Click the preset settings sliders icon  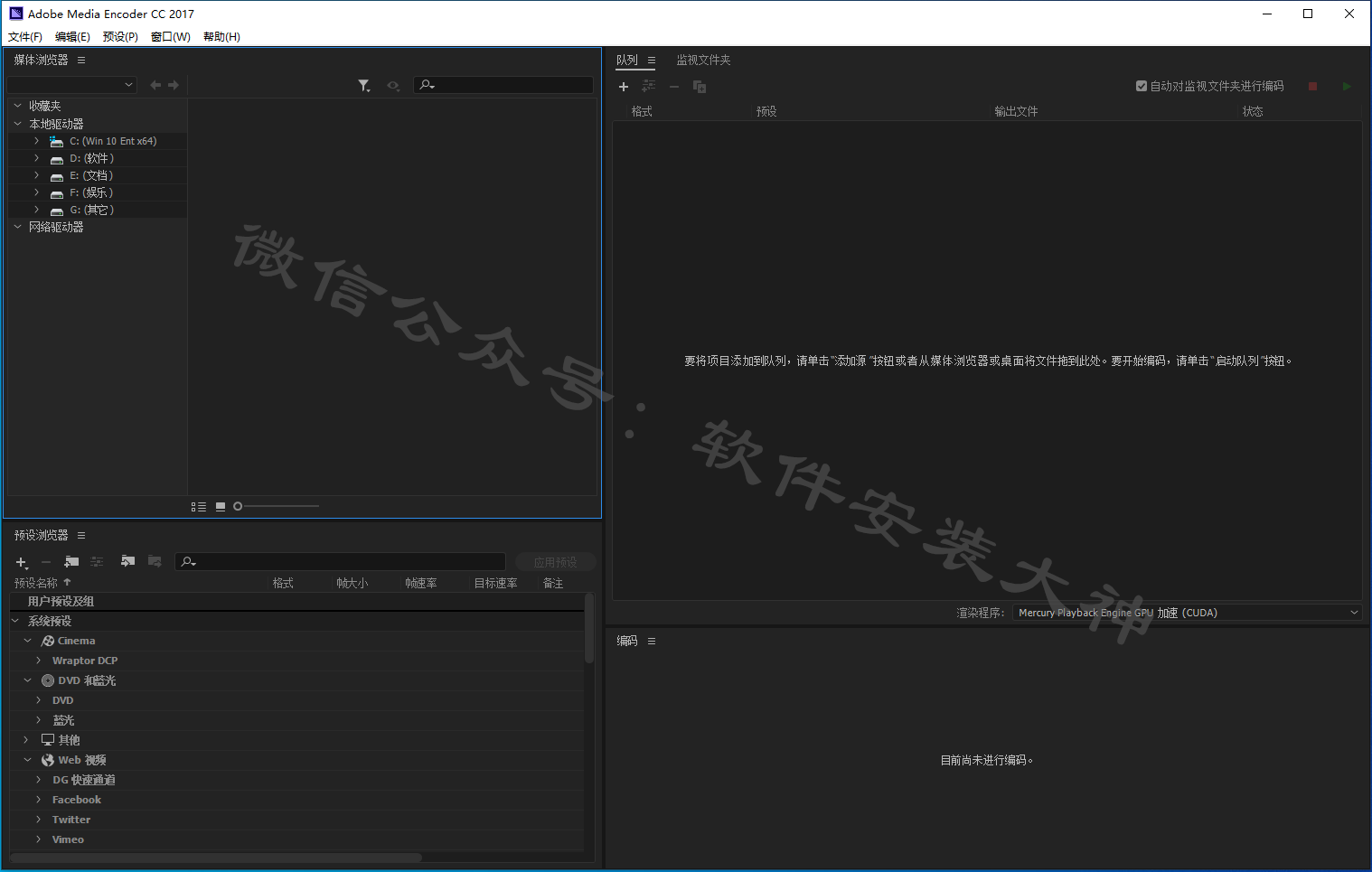(97, 562)
